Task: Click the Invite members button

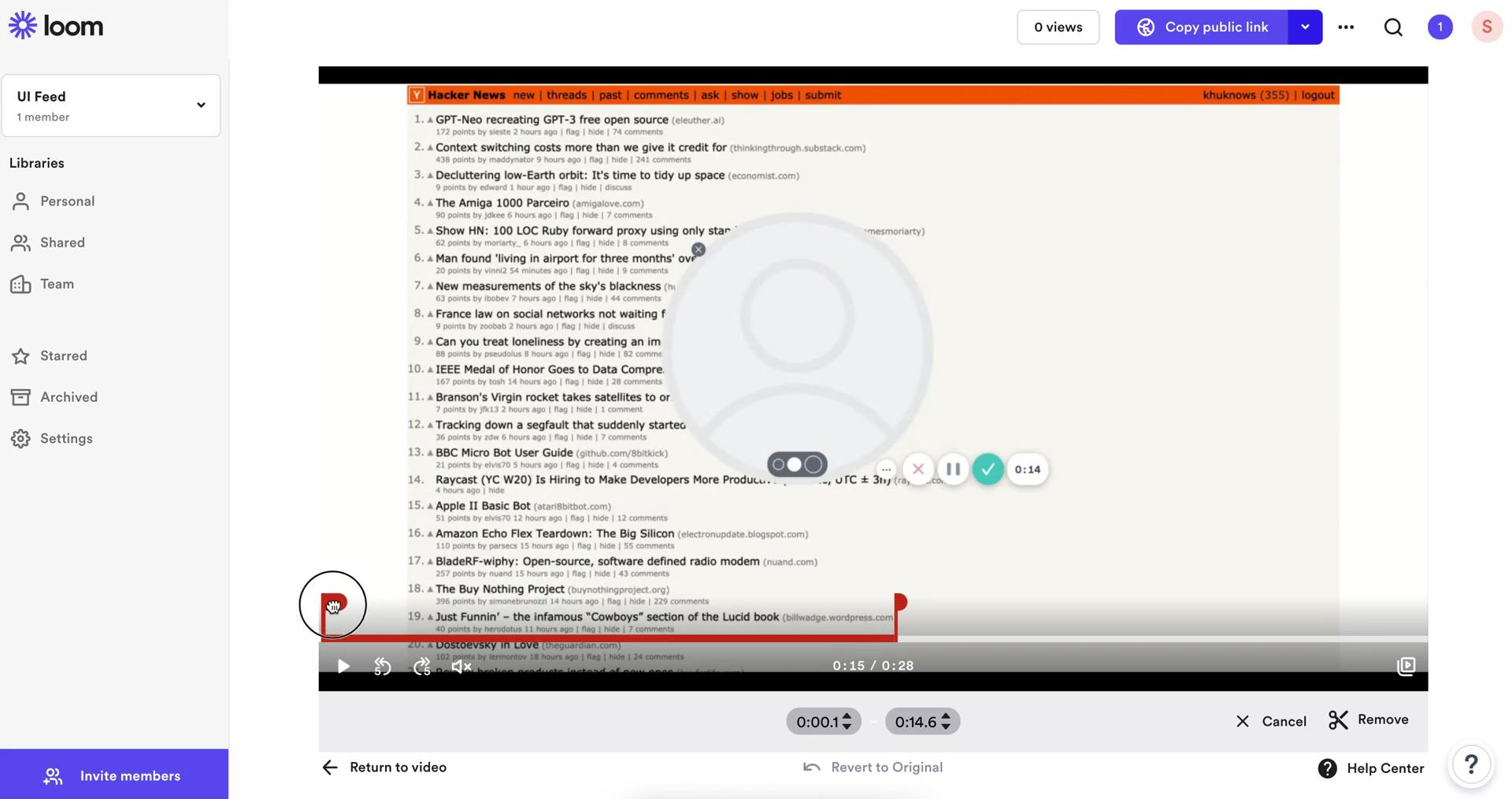Action: [114, 776]
